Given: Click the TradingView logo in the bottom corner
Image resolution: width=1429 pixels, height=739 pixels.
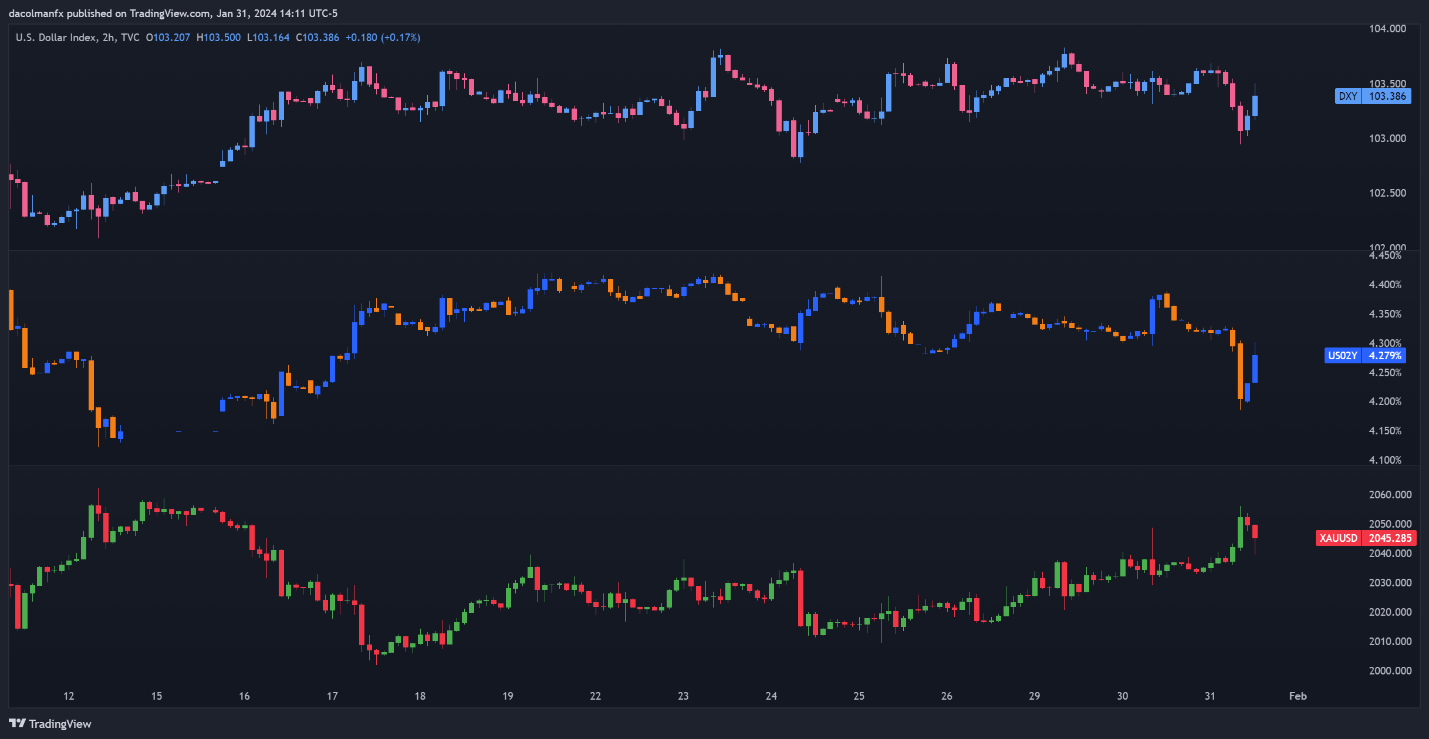Looking at the screenshot, I should click(36, 723).
